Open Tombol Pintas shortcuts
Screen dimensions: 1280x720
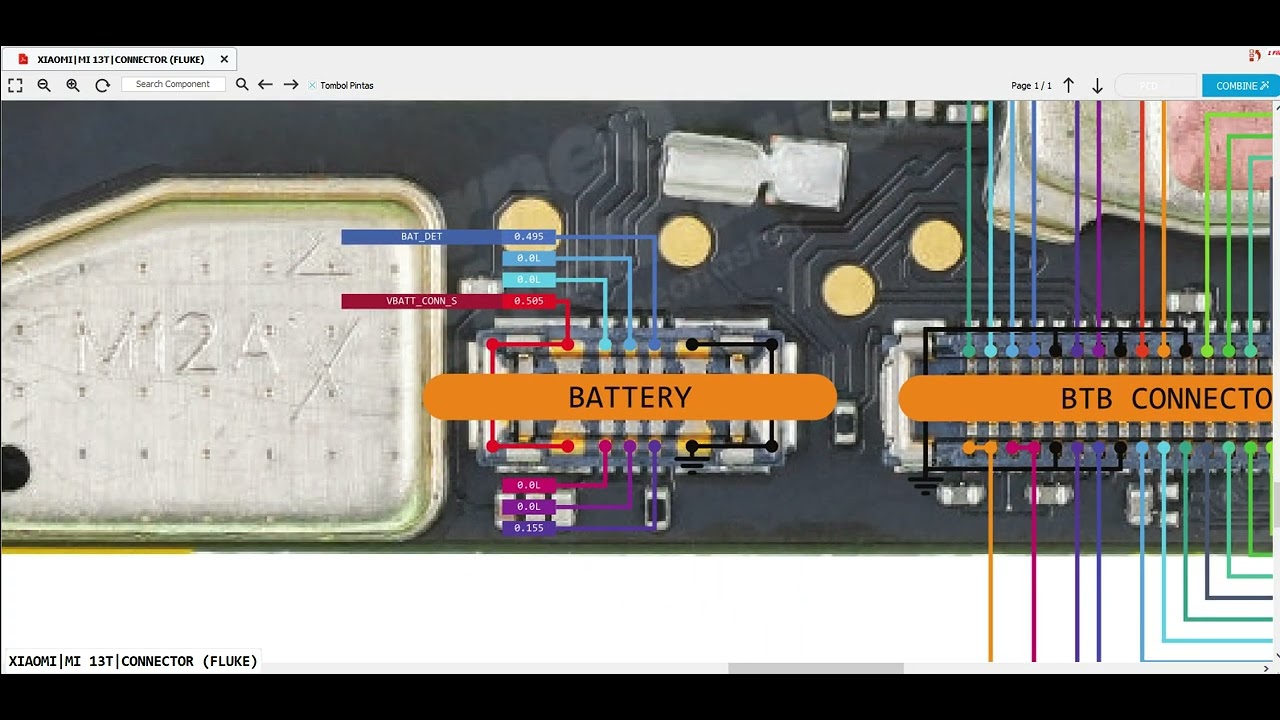point(341,86)
